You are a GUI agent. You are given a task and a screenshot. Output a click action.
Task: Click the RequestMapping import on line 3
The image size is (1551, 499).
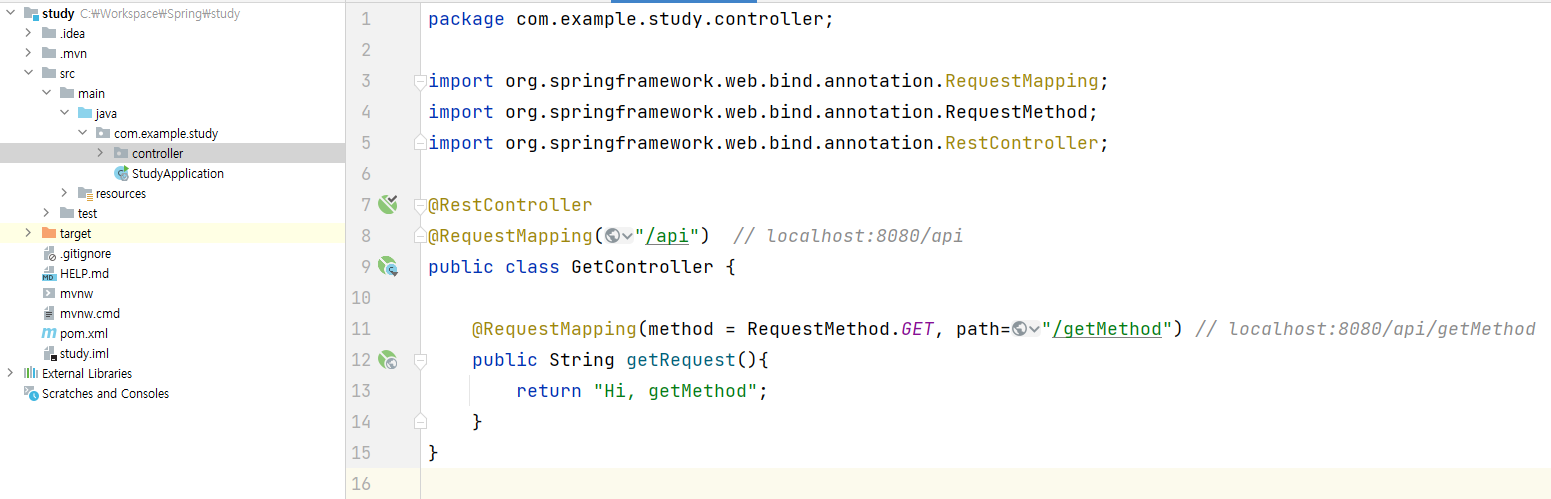click(1021, 81)
